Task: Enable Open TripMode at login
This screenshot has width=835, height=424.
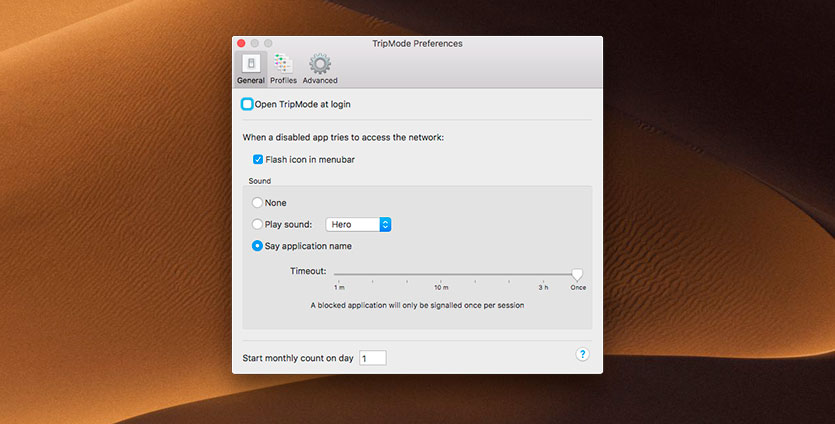Action: (x=247, y=104)
